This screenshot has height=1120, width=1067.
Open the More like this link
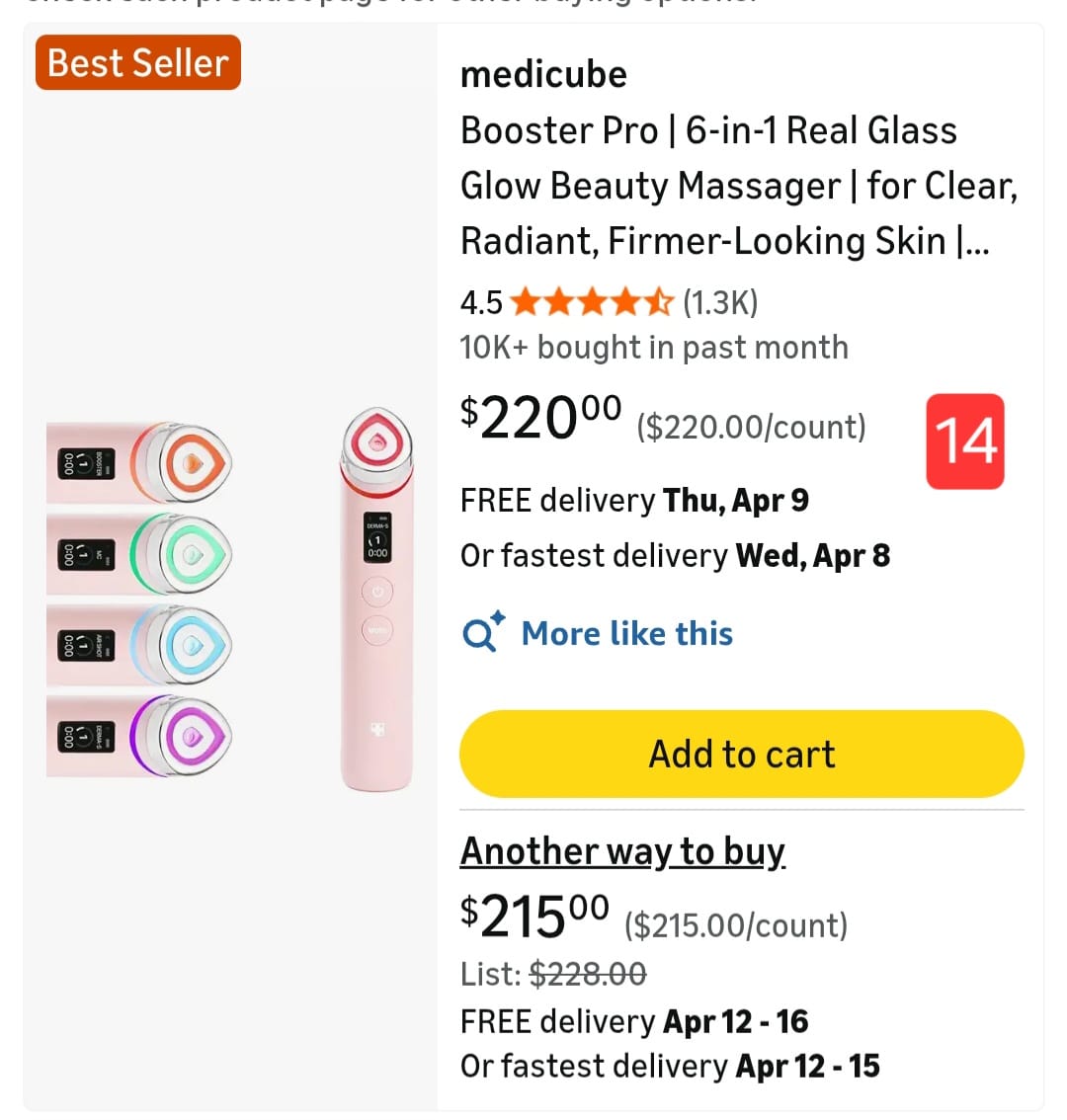[x=626, y=633]
